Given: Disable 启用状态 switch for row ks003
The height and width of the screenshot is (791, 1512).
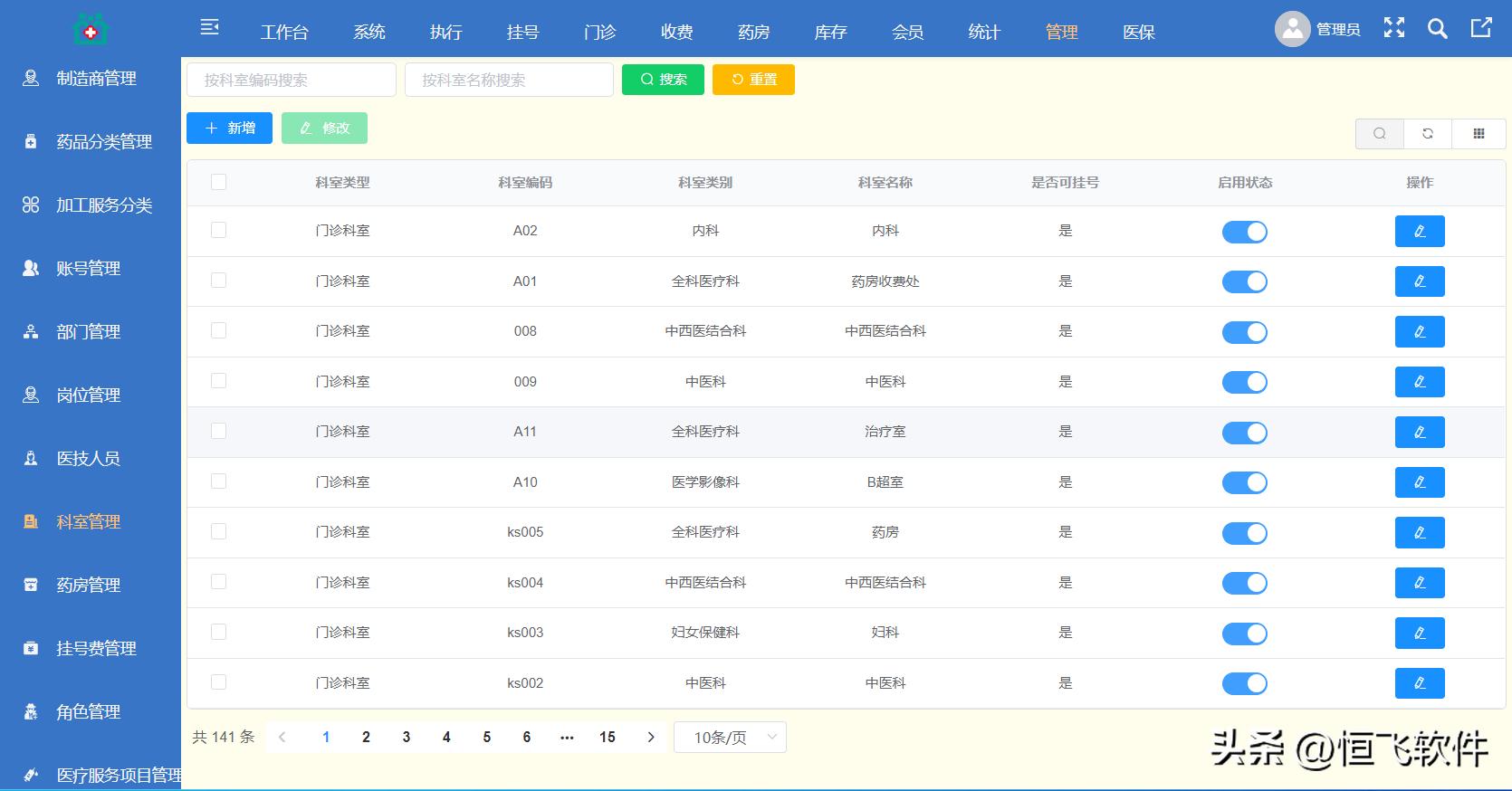Looking at the screenshot, I should (x=1245, y=634).
